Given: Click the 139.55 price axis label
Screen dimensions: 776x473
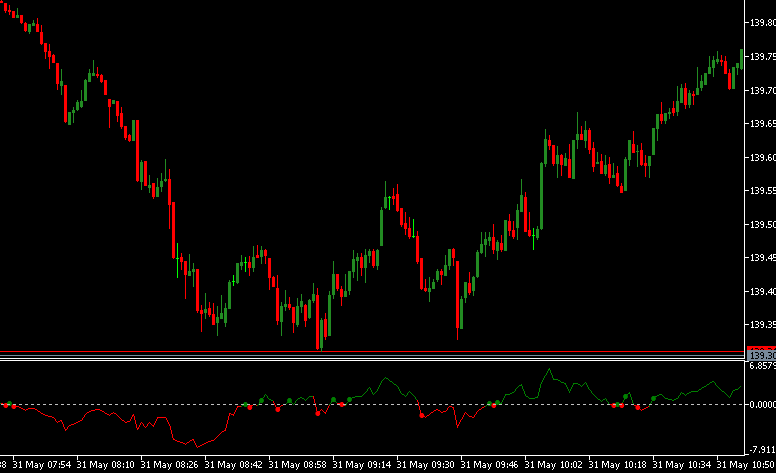Looking at the screenshot, I should pos(763,191).
